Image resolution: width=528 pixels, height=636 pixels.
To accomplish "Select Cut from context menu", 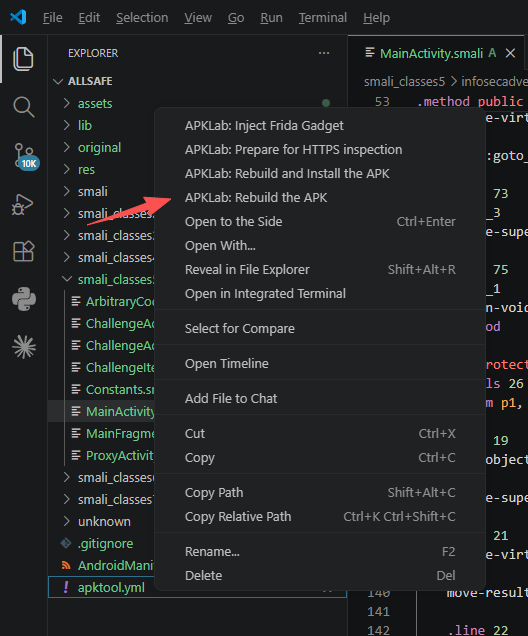I will point(320,434).
